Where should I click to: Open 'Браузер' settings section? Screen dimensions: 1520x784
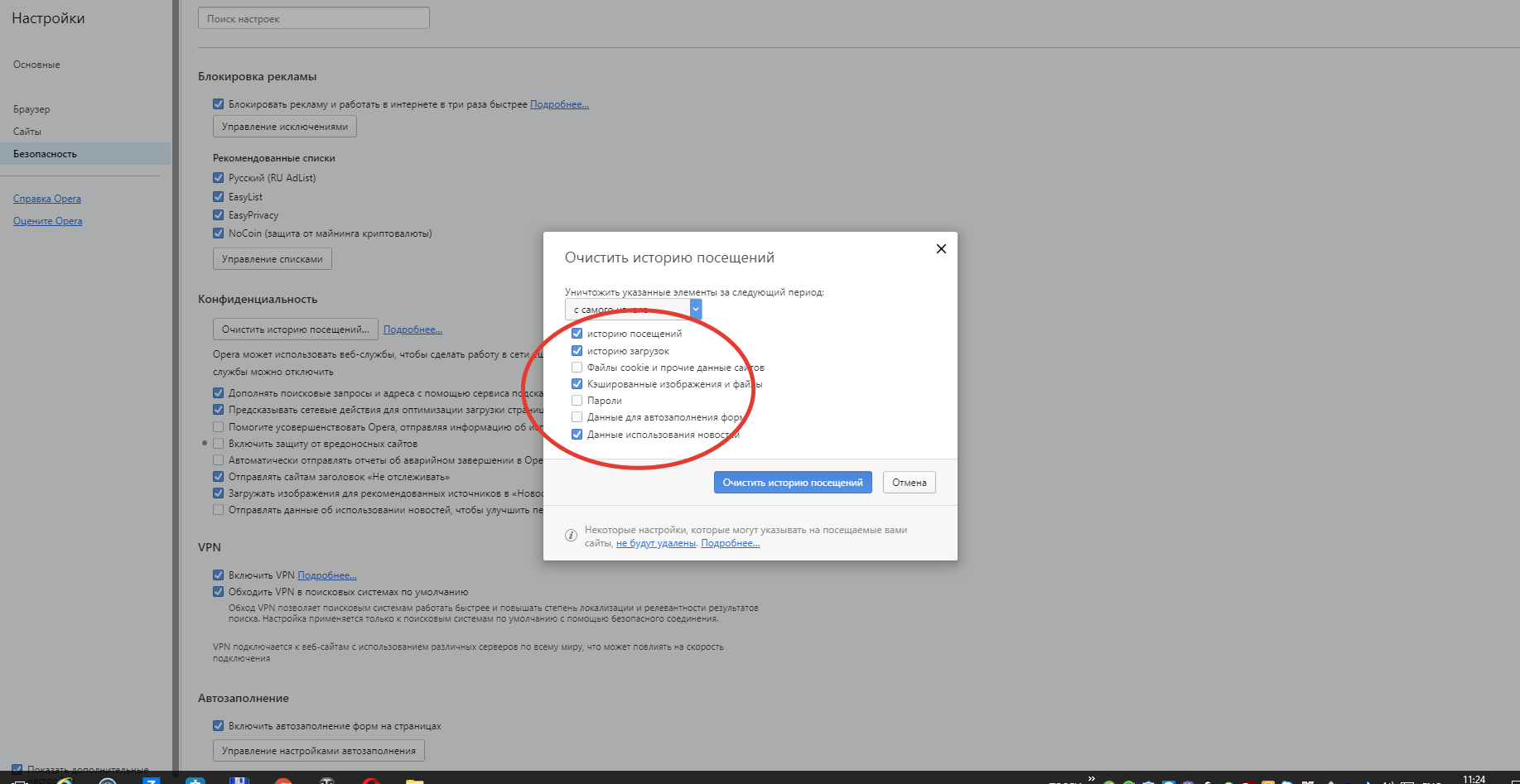tap(31, 109)
